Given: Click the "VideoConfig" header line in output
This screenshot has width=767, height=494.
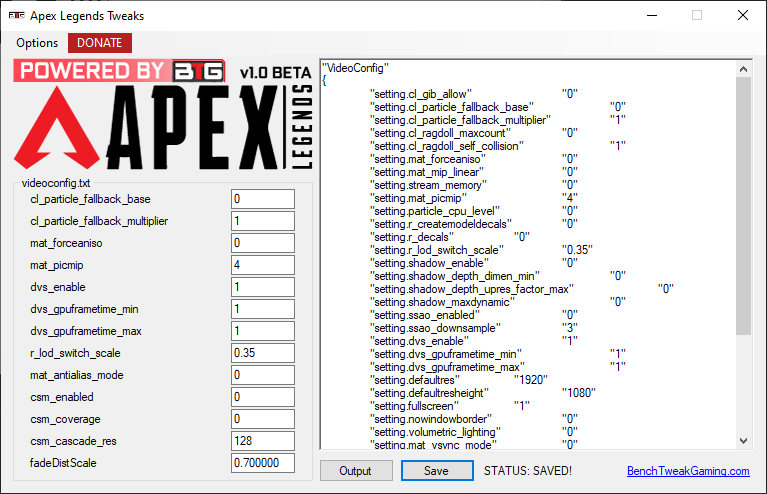Looking at the screenshot, I should [x=355, y=68].
